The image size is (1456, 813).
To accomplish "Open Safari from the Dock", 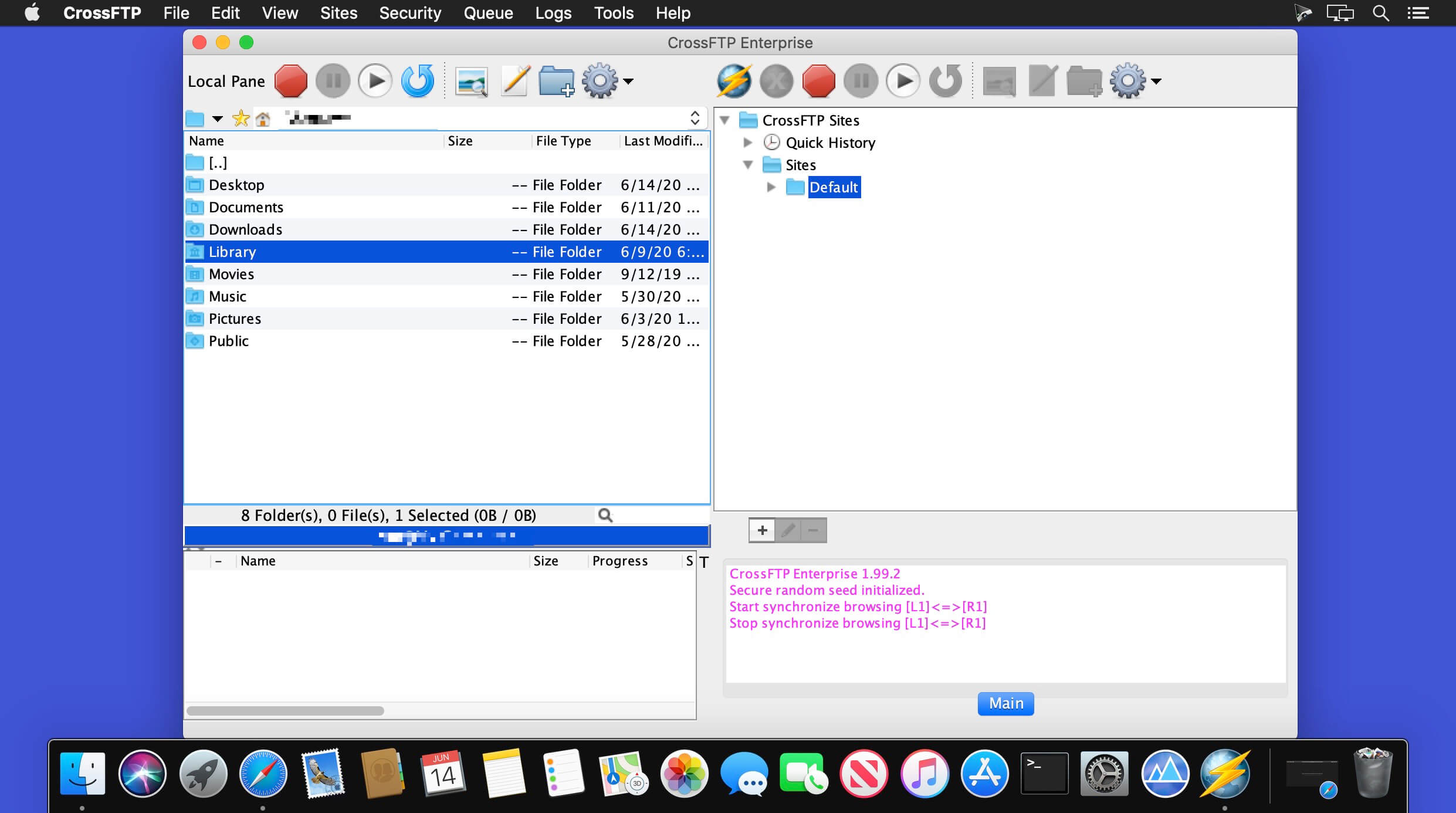I will [x=263, y=774].
